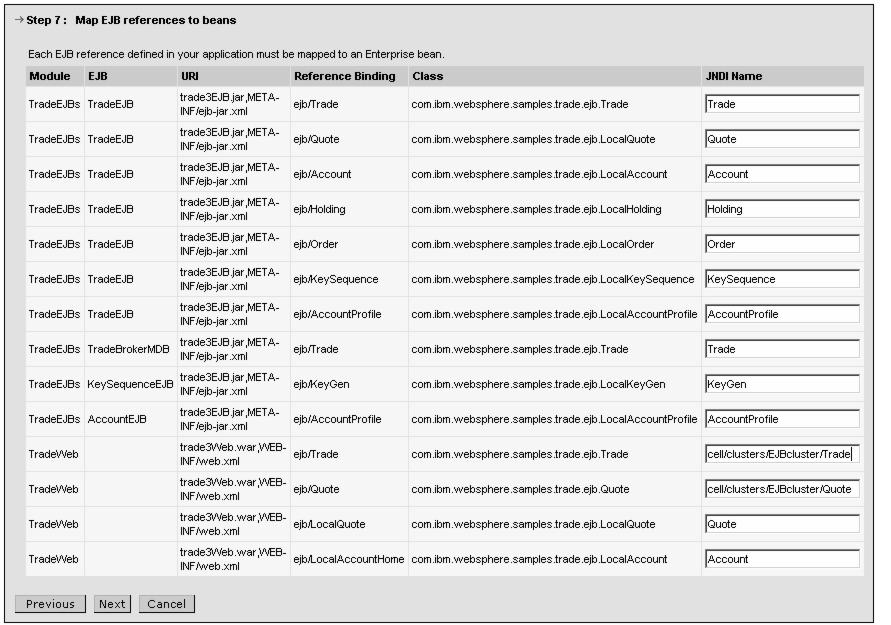
Task: Click the ejb/KeyGen reference binding
Action: pos(322,384)
